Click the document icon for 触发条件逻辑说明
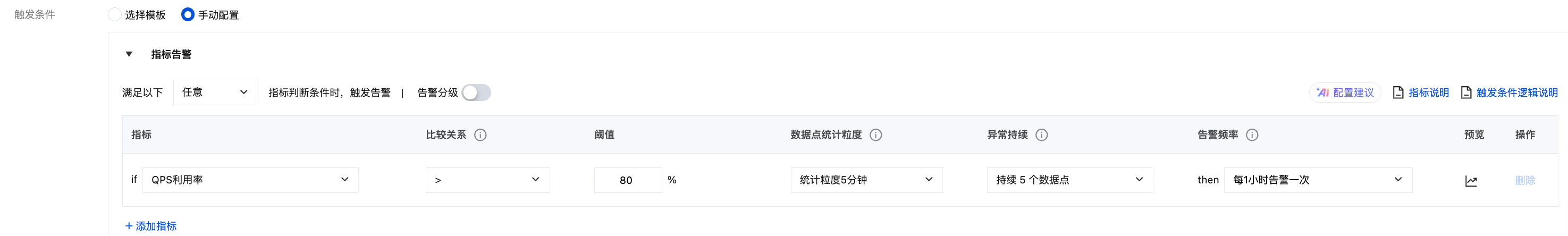The width and height of the screenshot is (1568, 236). click(1466, 92)
